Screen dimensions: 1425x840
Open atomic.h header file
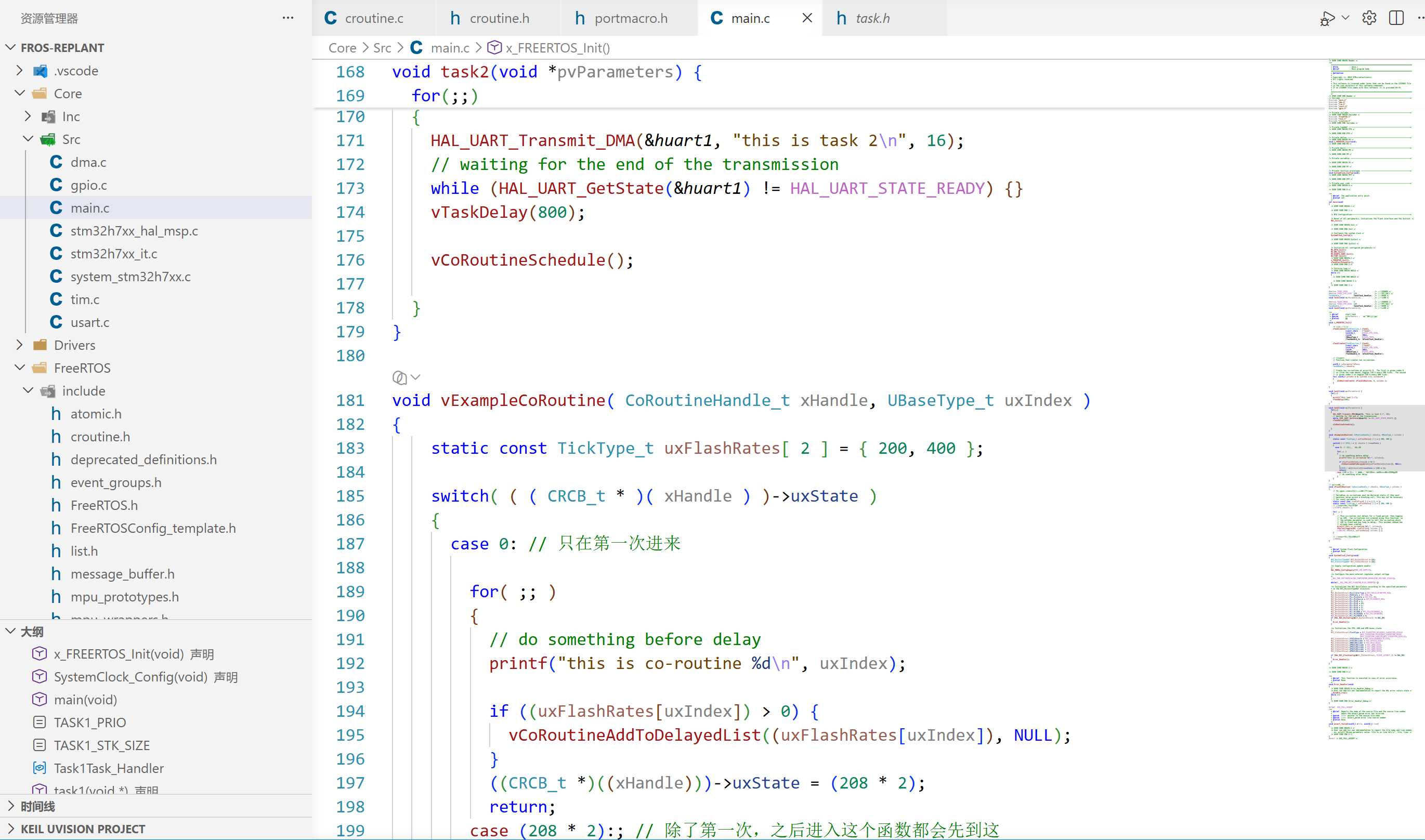(155, 414)
